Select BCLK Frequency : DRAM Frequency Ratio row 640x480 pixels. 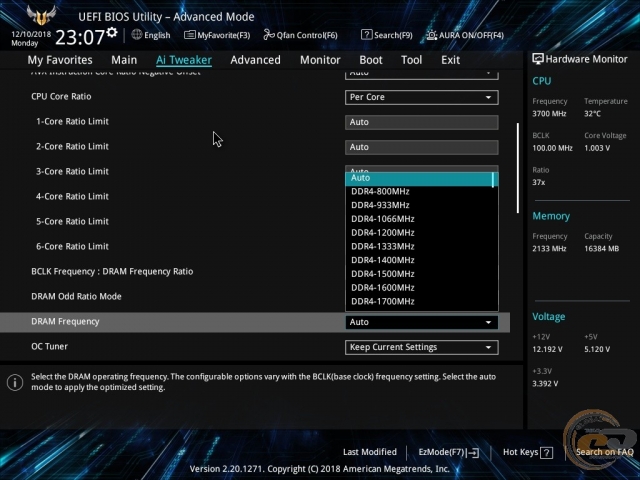tap(112, 271)
